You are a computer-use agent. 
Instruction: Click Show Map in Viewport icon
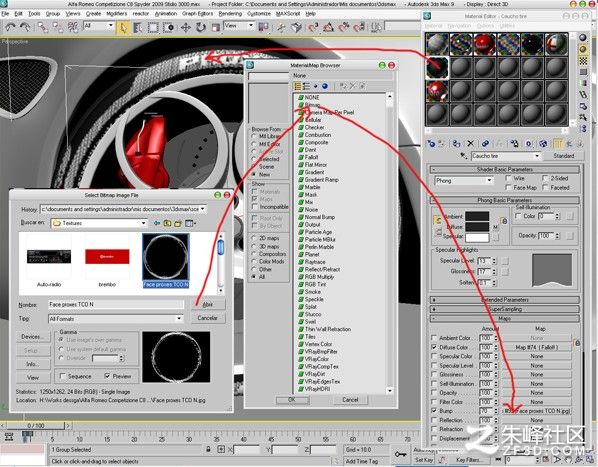[x=543, y=144]
